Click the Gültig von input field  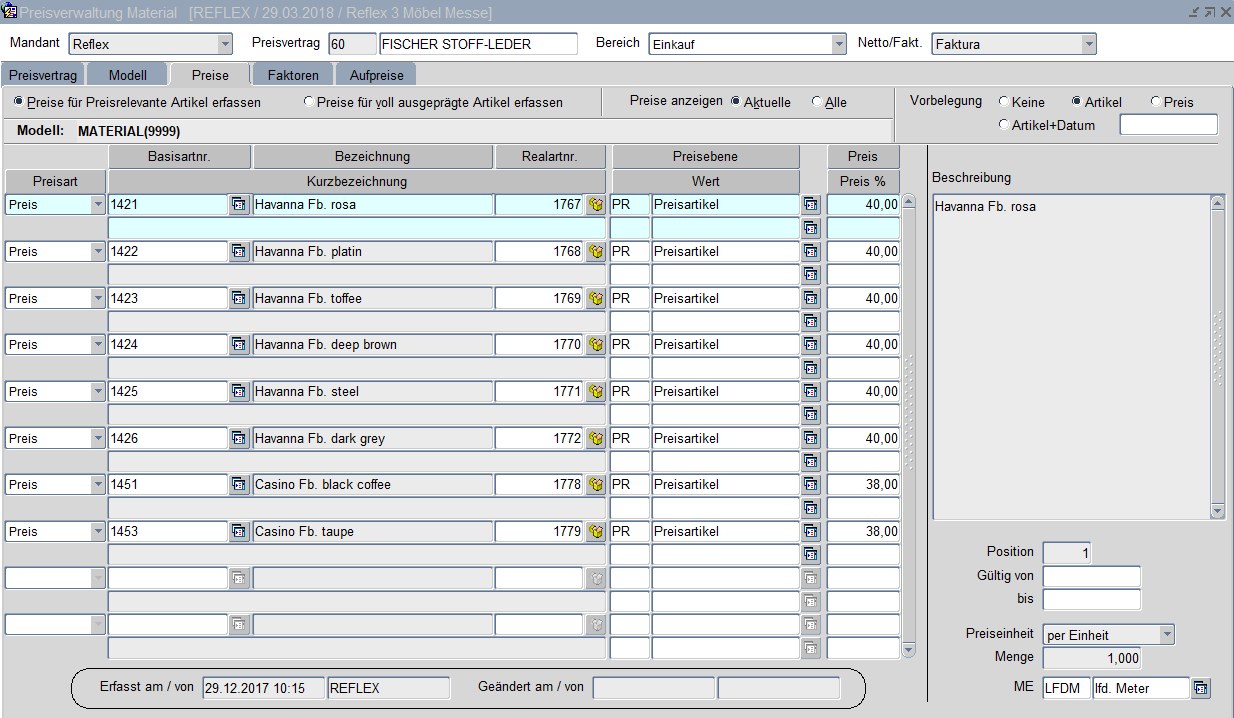tap(1091, 576)
